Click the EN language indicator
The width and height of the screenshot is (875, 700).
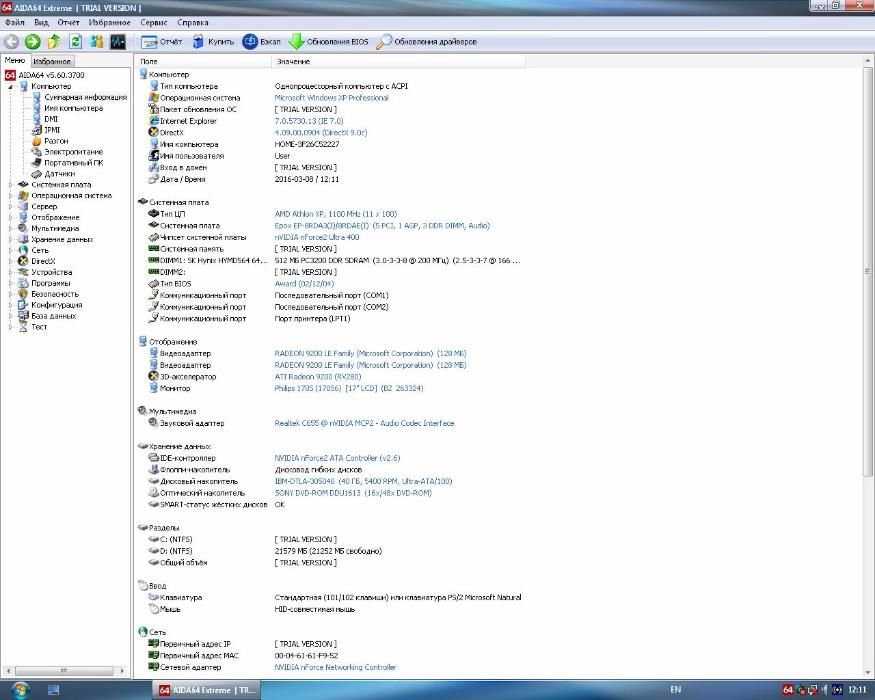click(x=676, y=691)
